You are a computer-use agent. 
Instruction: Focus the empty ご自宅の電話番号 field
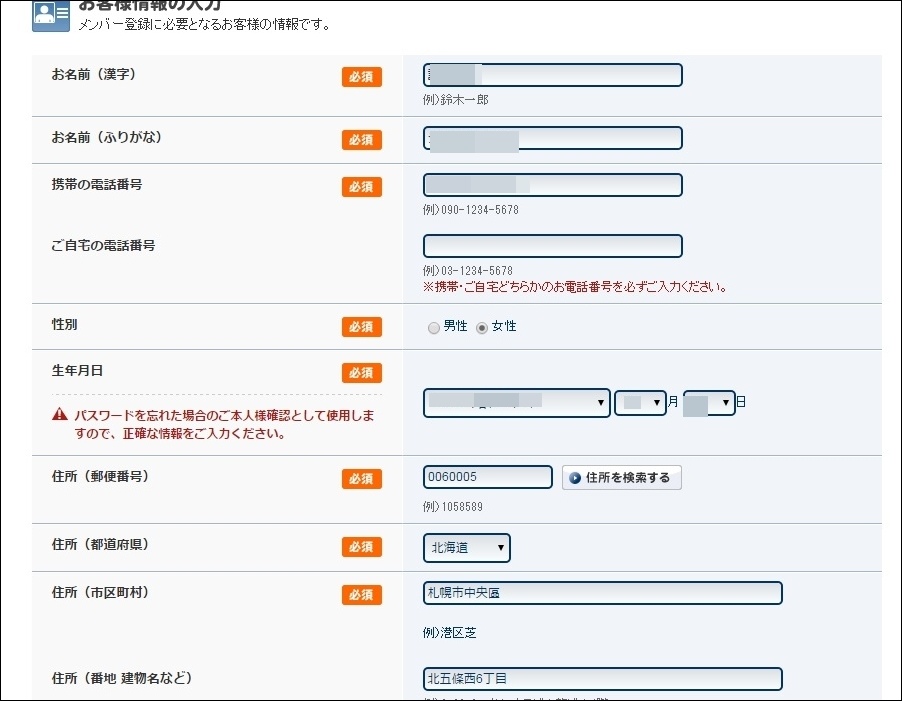coord(553,246)
